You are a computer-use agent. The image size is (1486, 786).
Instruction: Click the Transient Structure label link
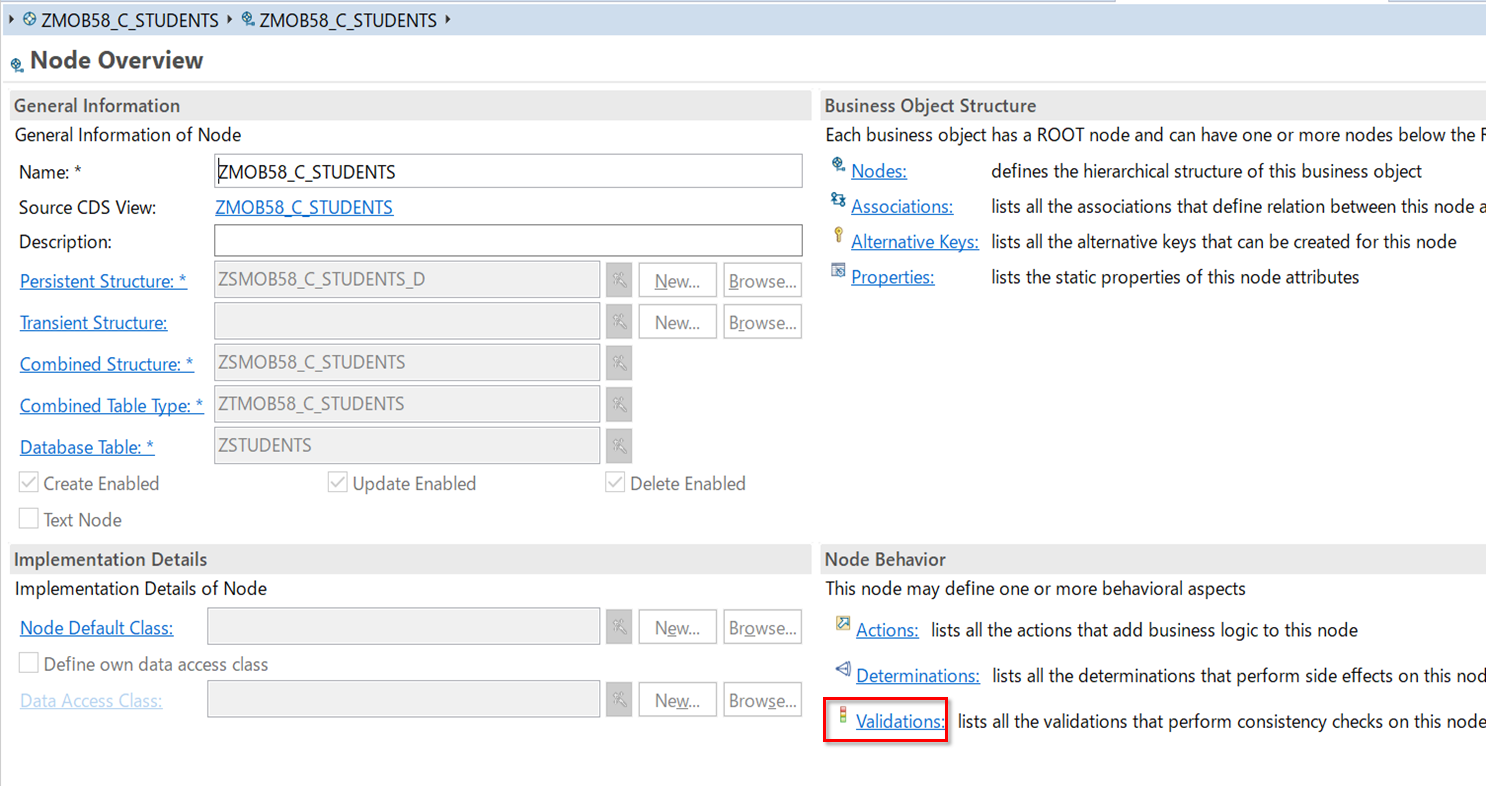click(93, 323)
